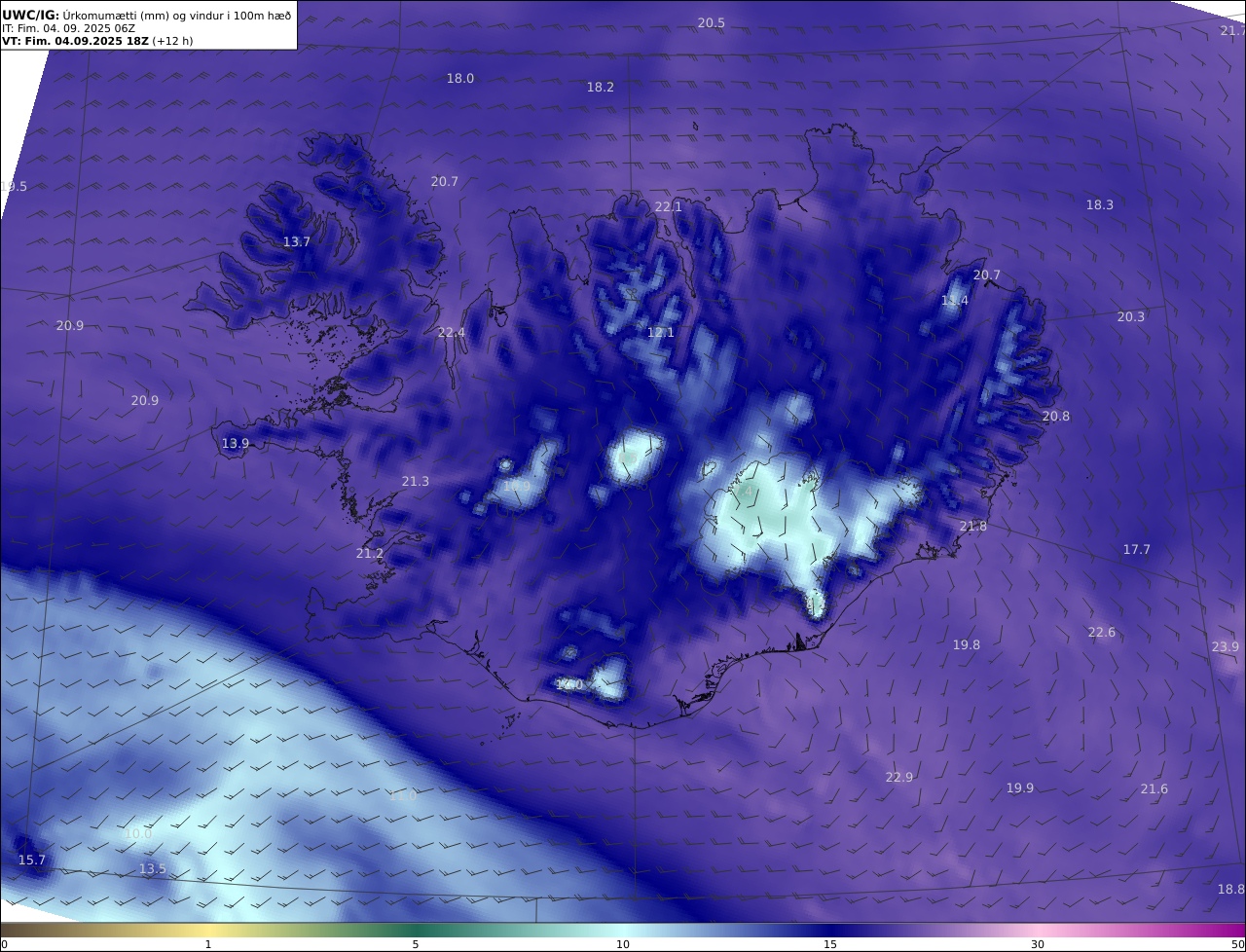Select the 18.0 value label
Image resolution: width=1246 pixels, height=952 pixels.
(460, 78)
